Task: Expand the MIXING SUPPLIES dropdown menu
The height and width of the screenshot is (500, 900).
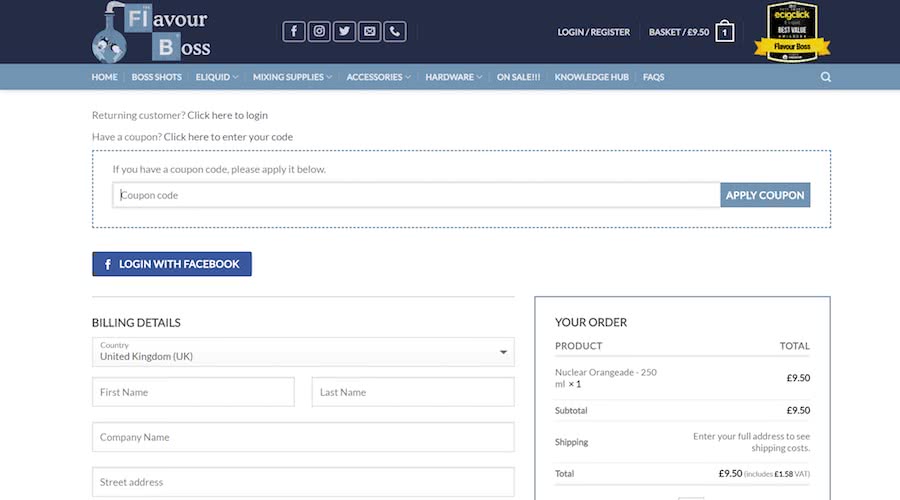Action: click(292, 77)
